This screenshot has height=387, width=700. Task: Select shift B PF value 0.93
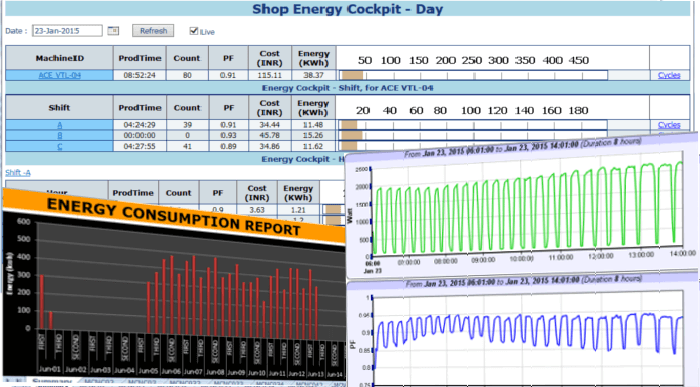click(228, 135)
